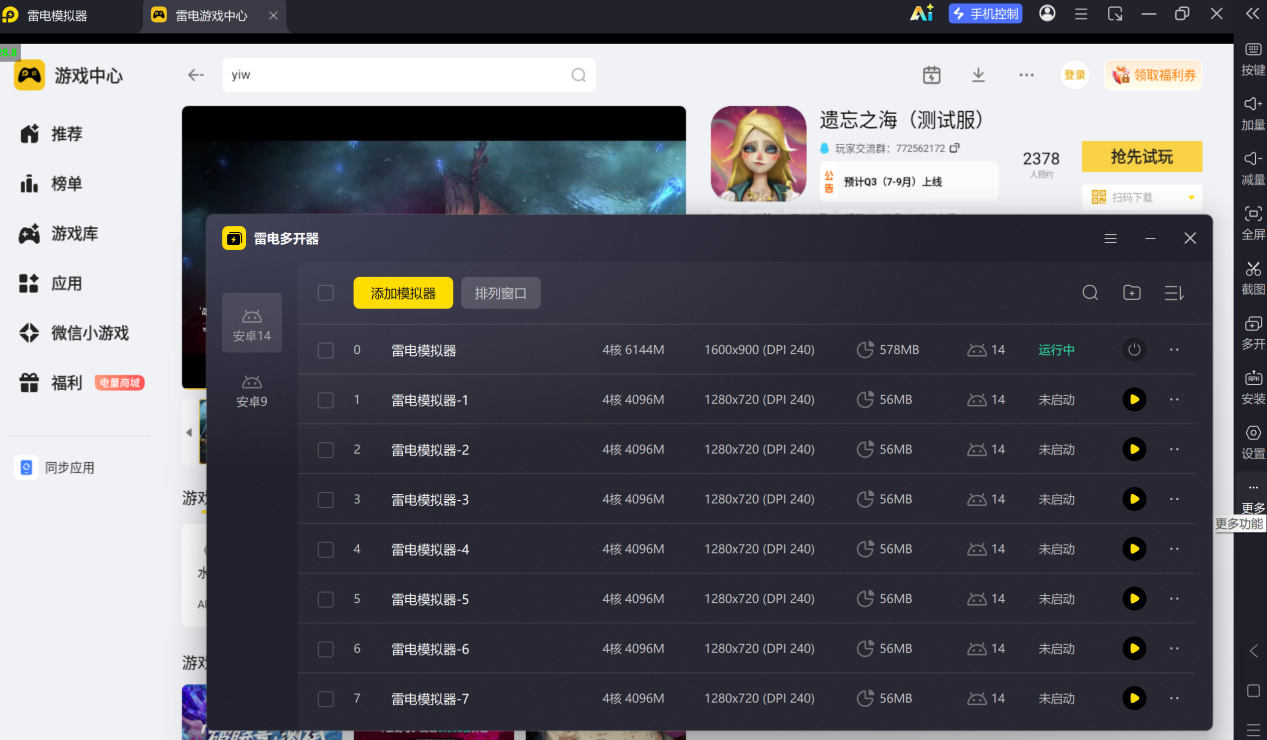Open more options for 雷电模拟器-5

coord(1175,599)
